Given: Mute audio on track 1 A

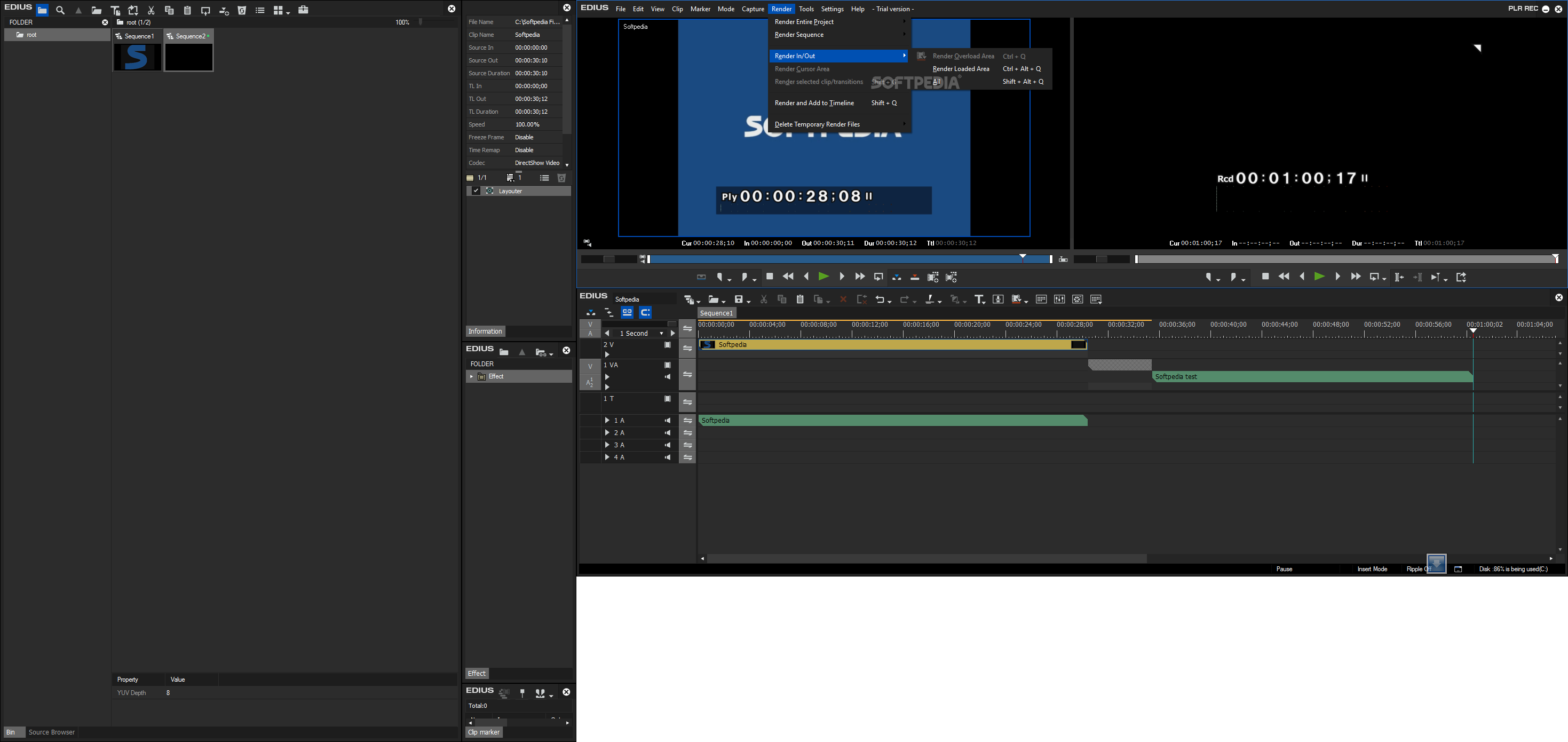Looking at the screenshot, I should [668, 421].
